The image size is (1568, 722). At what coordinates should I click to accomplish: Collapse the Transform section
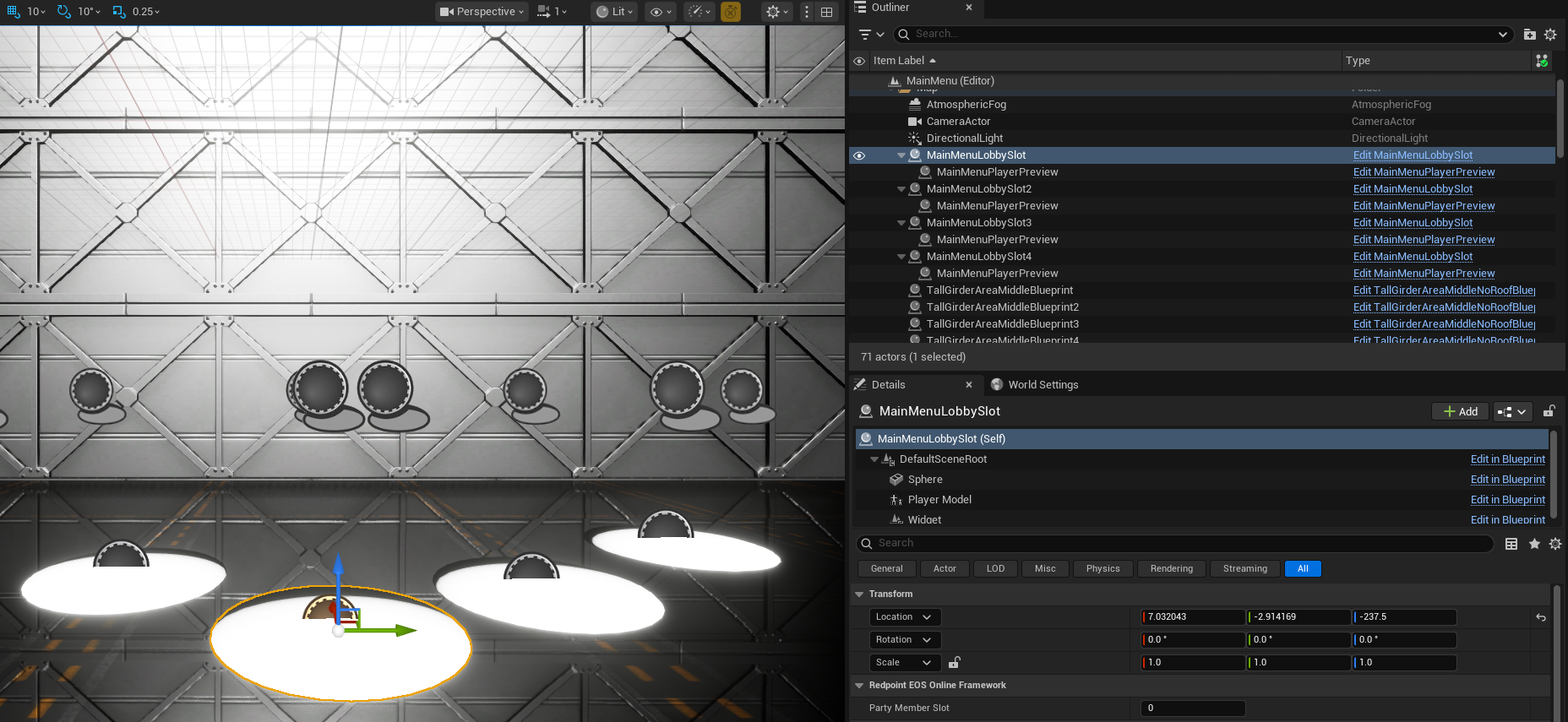(859, 594)
